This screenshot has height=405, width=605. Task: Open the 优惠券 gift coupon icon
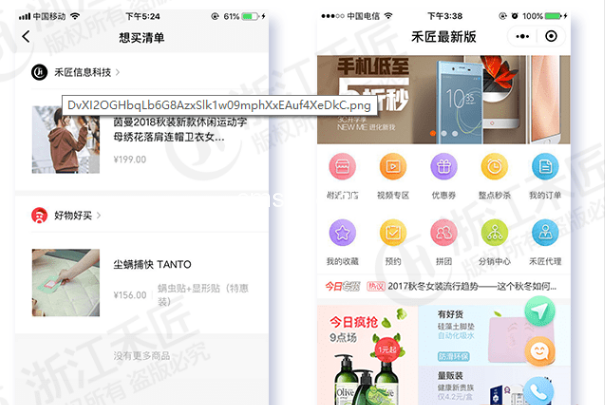coord(444,167)
